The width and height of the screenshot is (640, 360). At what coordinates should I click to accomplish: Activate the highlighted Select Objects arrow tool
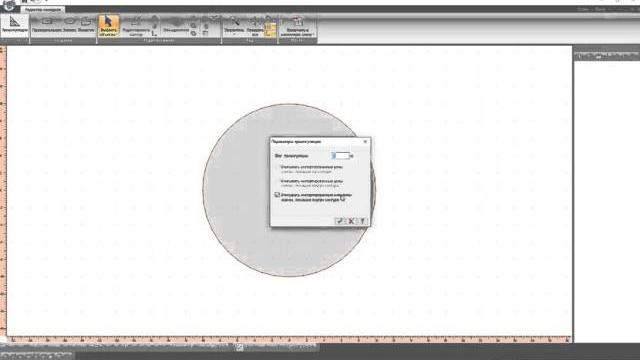point(109,26)
